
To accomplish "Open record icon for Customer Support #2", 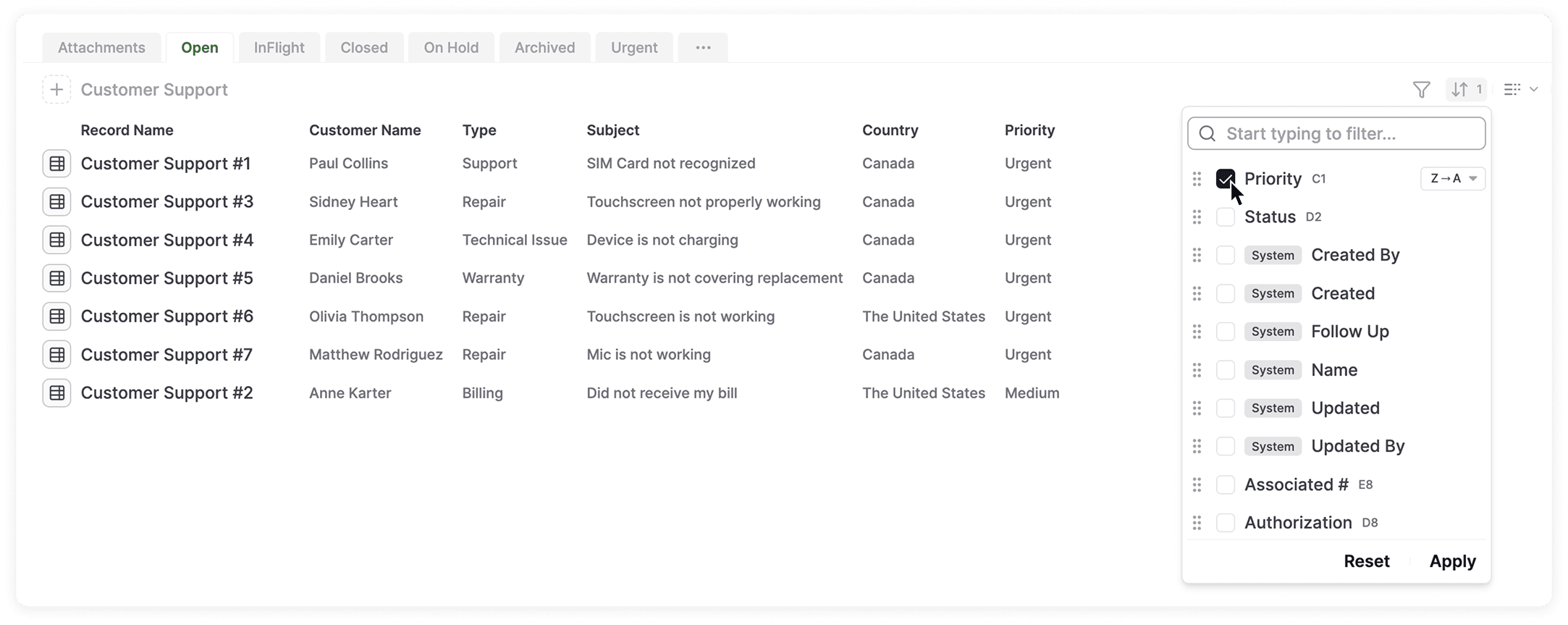I will (56, 393).
